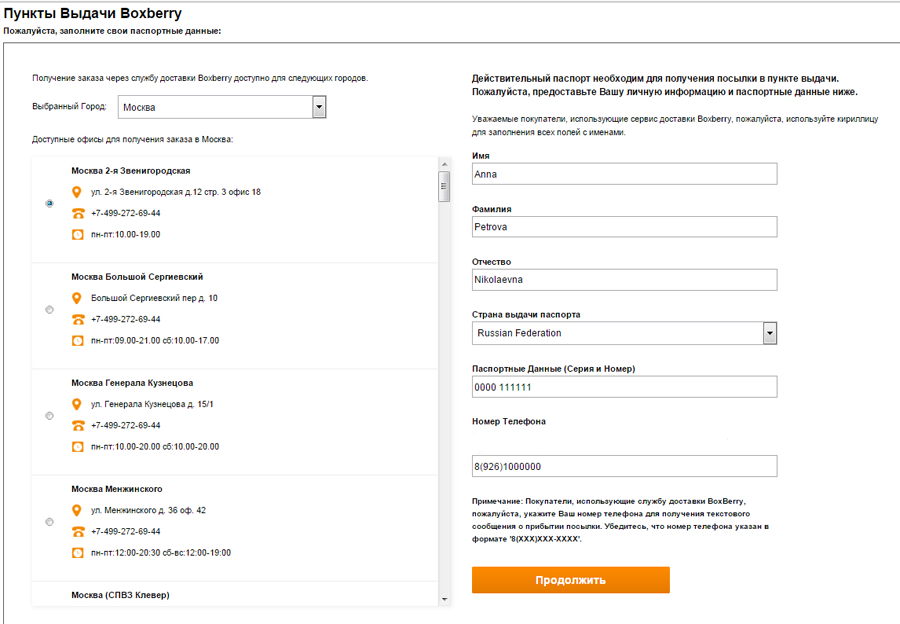Click the heading Москва Менжинского

(x=117, y=489)
